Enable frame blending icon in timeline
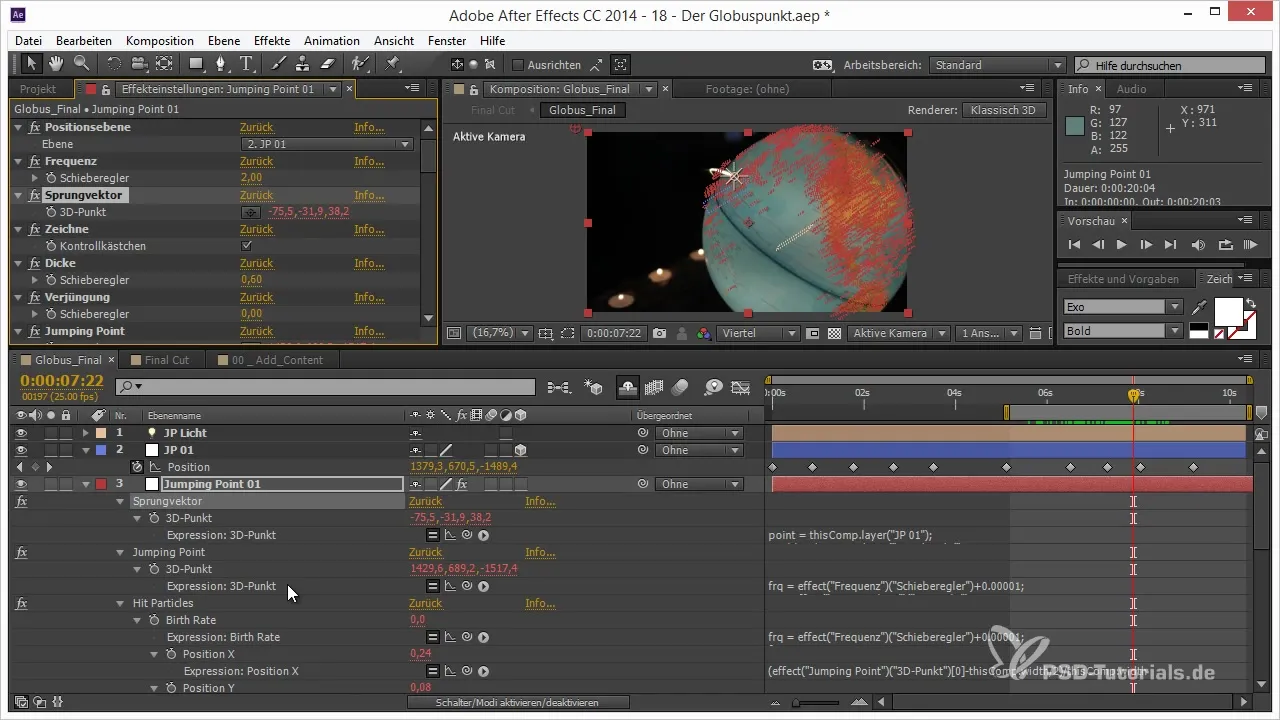 click(x=656, y=387)
